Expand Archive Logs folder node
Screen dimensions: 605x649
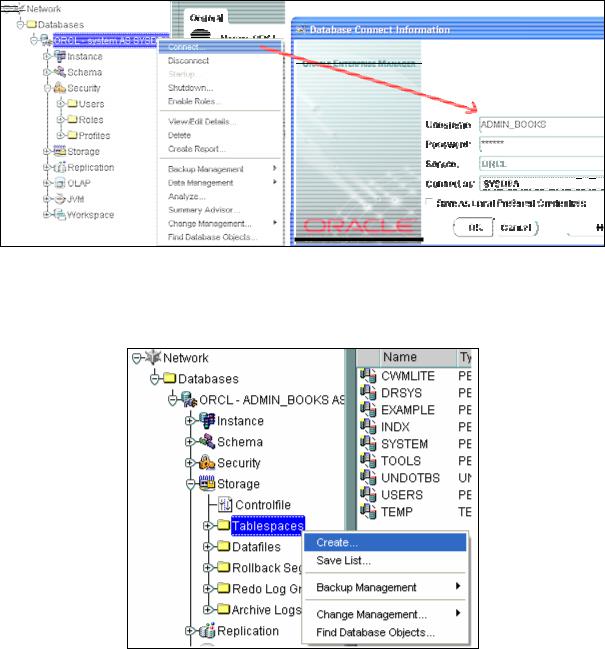[x=208, y=609]
